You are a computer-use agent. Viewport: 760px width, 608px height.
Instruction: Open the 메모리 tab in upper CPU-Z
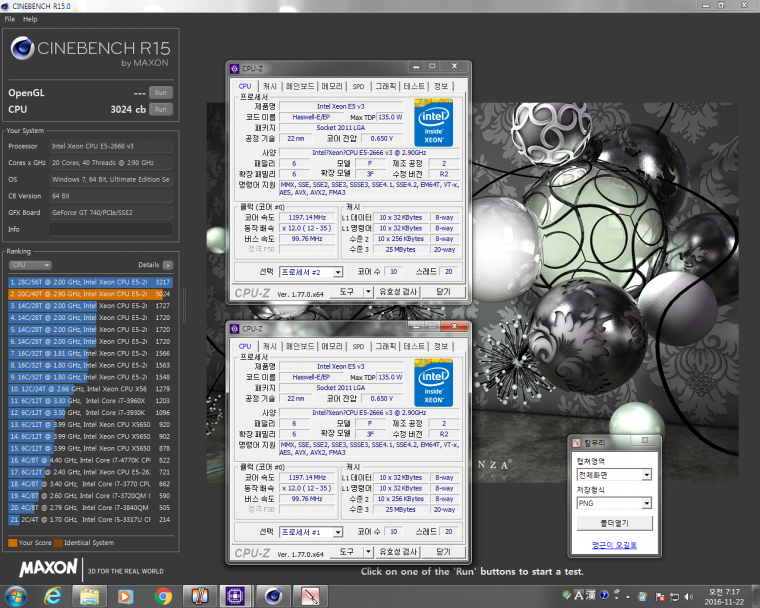(332, 86)
